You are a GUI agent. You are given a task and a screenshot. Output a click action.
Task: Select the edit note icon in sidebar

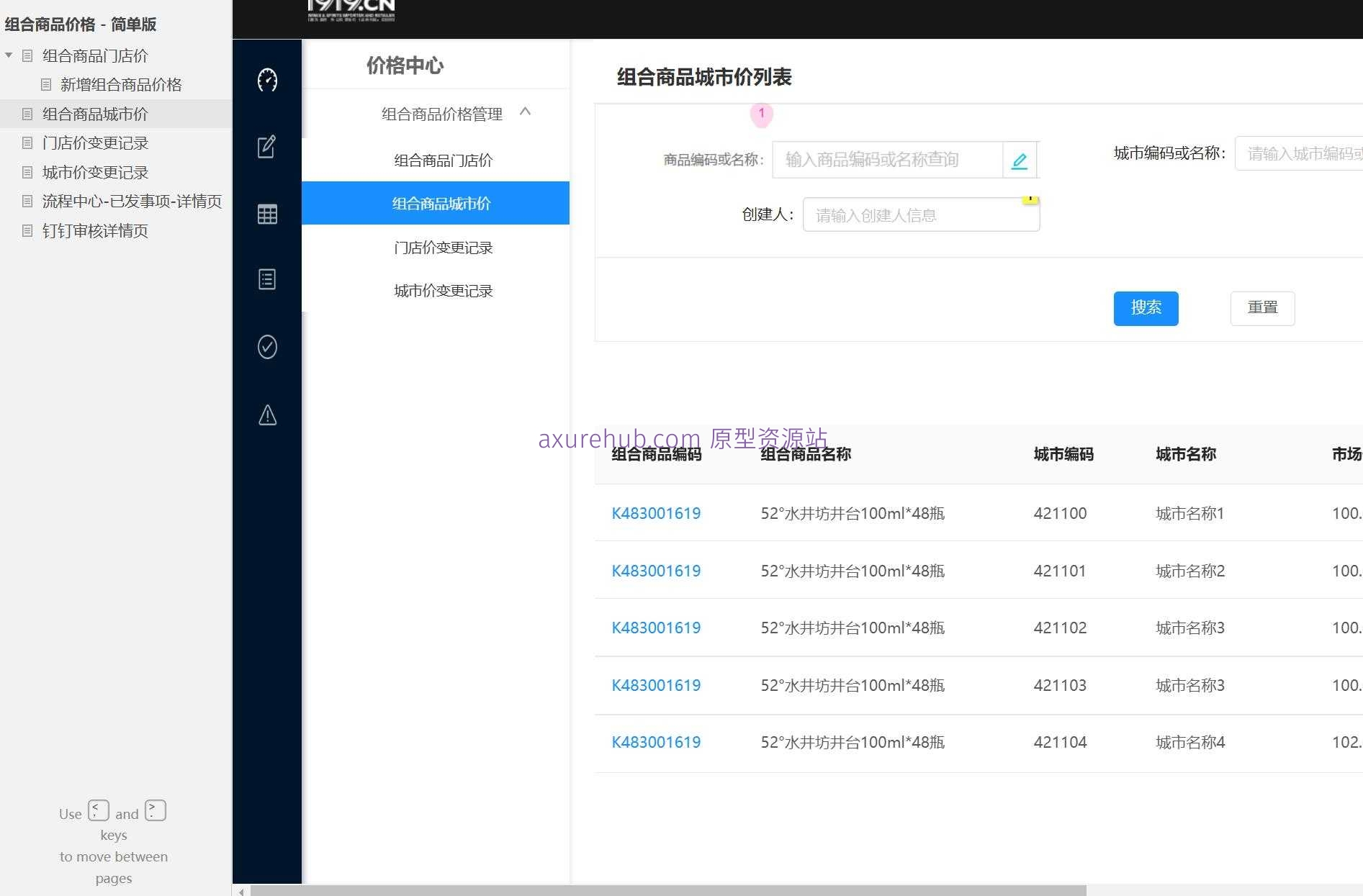click(267, 147)
